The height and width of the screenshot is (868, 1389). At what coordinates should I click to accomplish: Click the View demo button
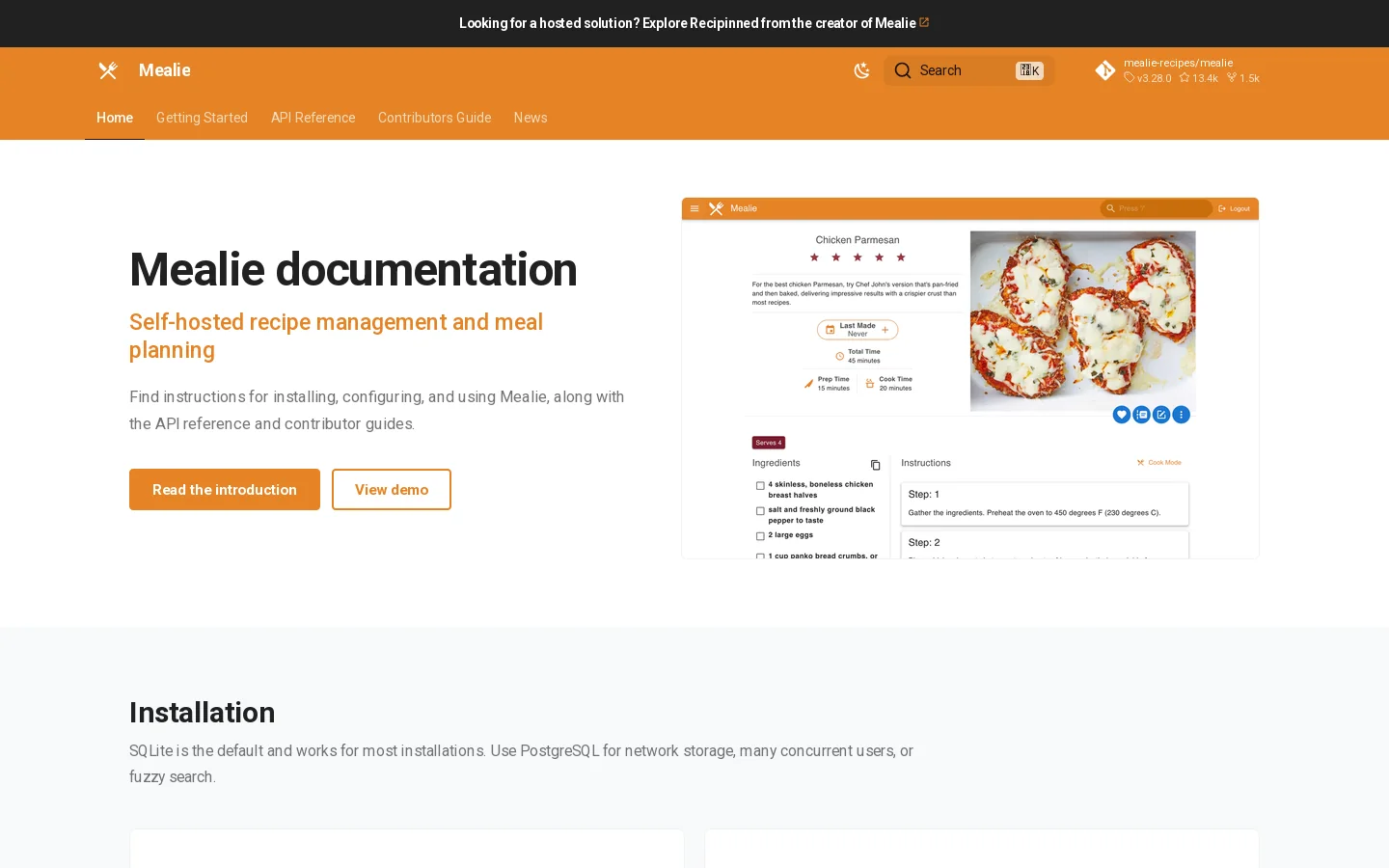pos(392,490)
